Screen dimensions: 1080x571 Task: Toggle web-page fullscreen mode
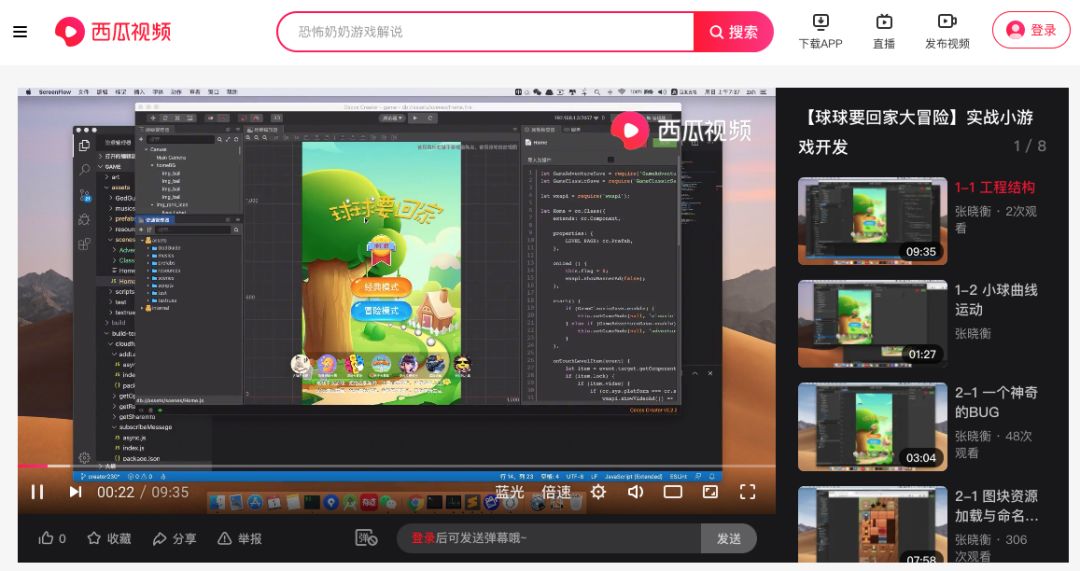click(x=710, y=492)
